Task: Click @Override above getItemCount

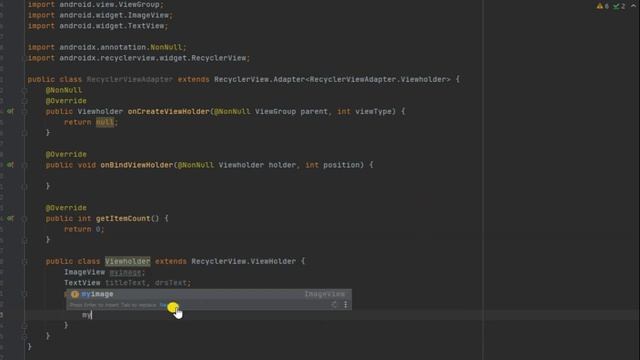Action: (66, 208)
